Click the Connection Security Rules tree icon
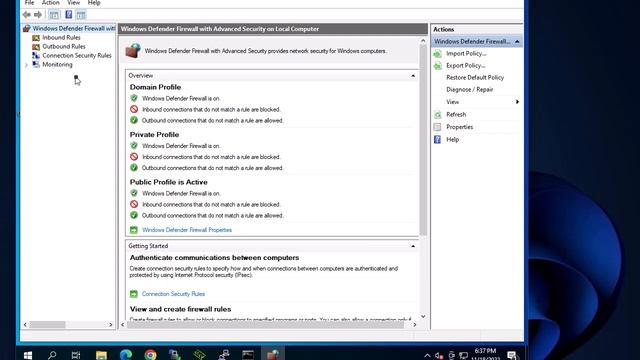The image size is (640, 360). click(36, 56)
